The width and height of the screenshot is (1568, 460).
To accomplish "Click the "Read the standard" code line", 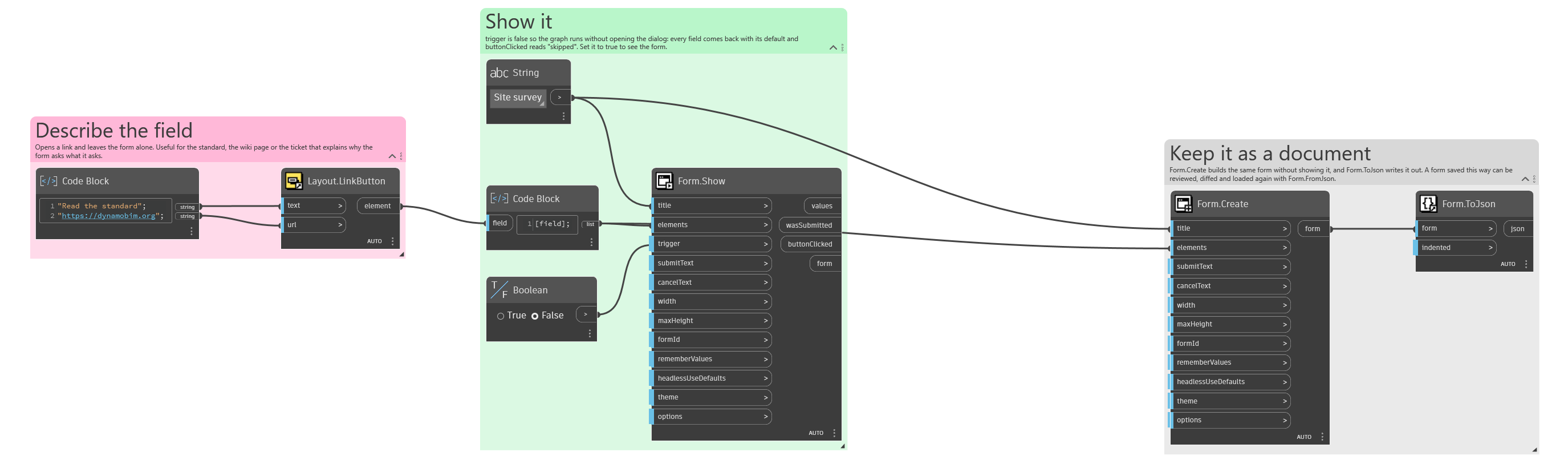I will tap(100, 206).
